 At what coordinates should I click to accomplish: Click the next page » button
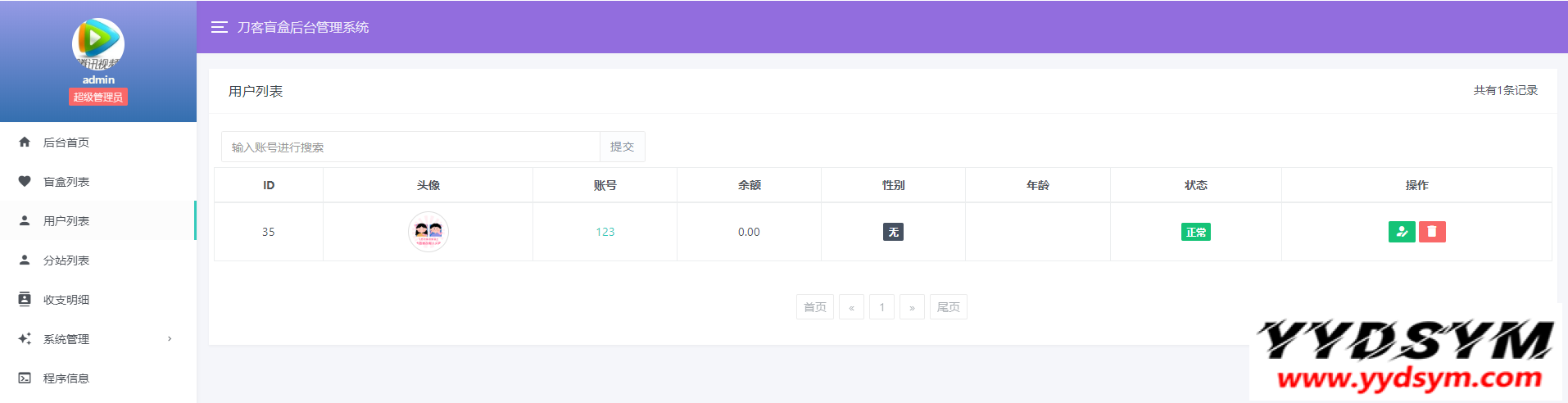click(912, 307)
